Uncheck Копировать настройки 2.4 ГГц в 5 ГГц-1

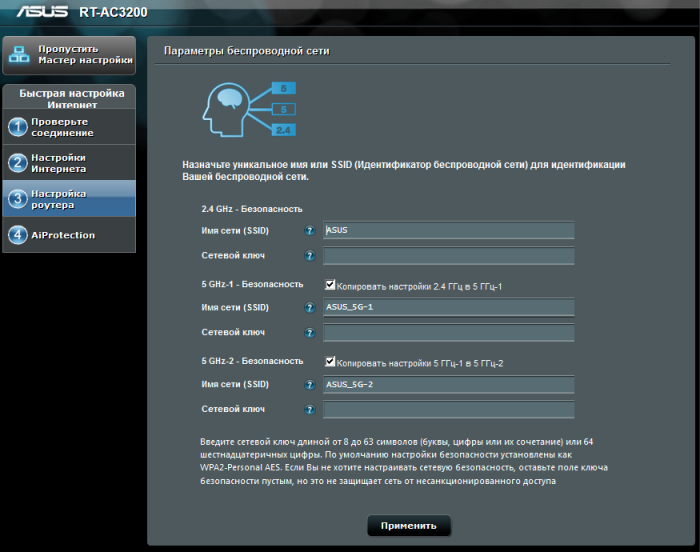click(x=330, y=284)
